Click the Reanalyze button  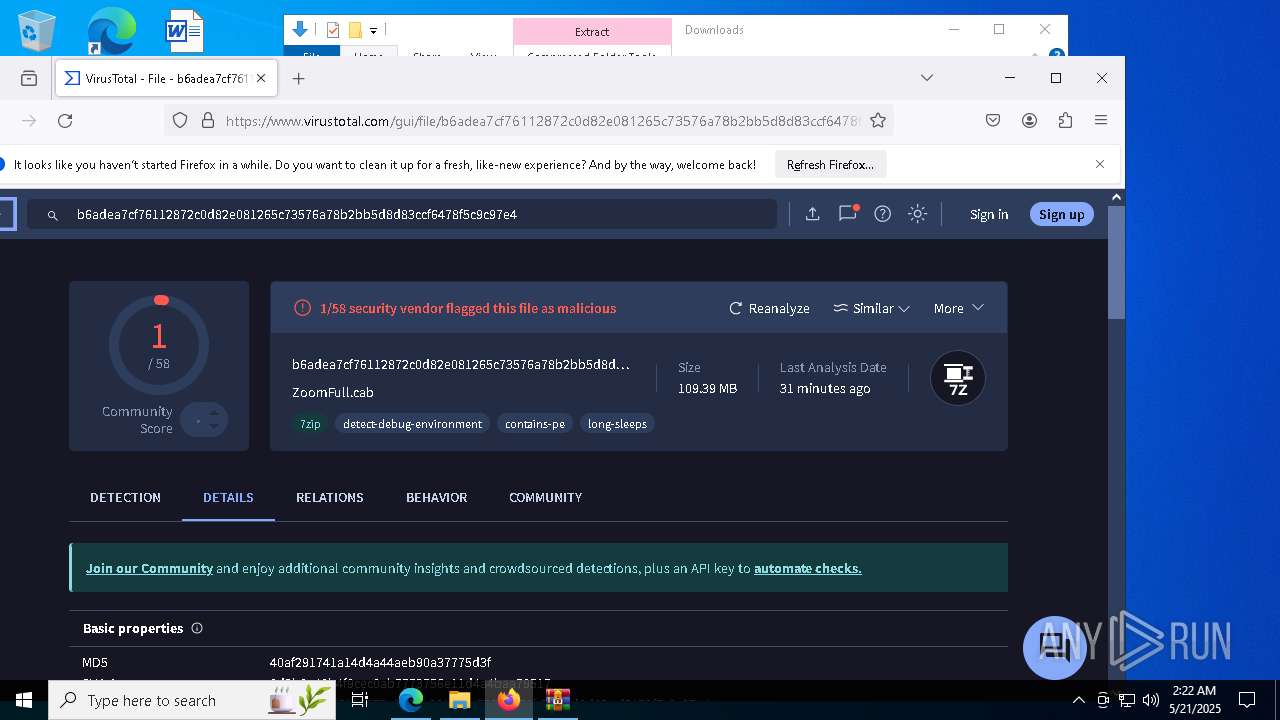point(769,308)
